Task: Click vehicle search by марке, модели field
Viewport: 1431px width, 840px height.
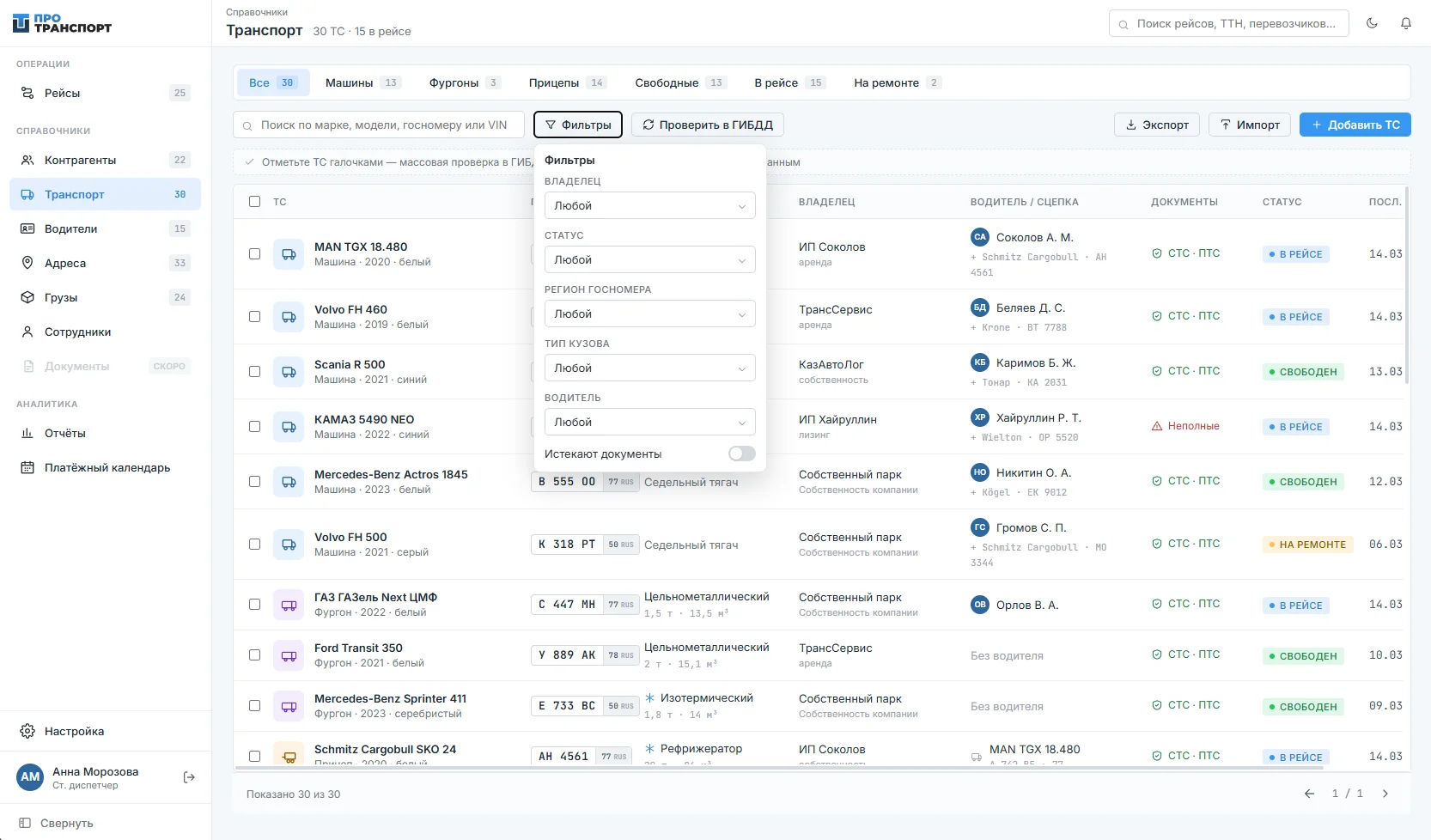Action: [x=379, y=125]
